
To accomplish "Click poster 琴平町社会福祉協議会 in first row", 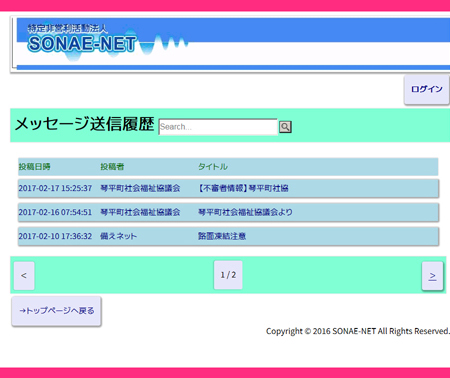I will (x=140, y=188).
